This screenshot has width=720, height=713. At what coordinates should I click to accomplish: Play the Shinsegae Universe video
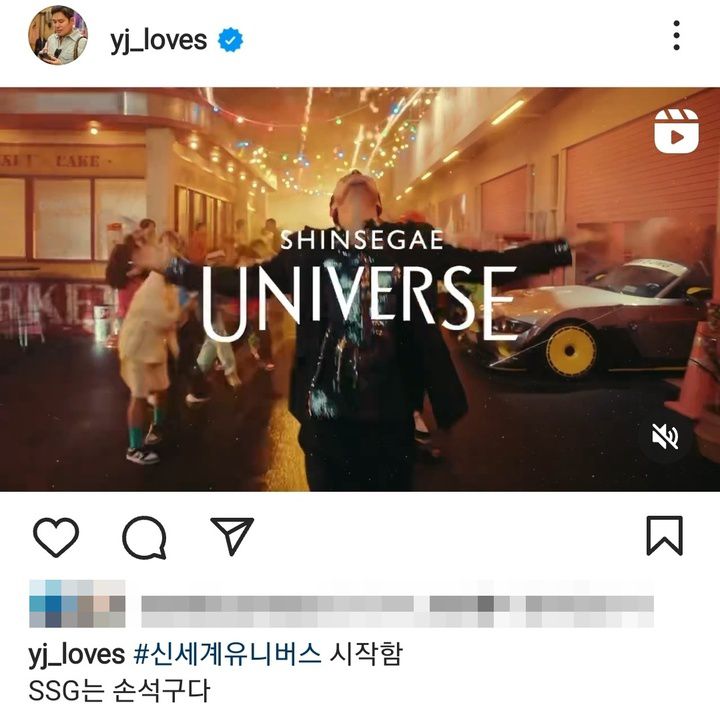(360, 289)
